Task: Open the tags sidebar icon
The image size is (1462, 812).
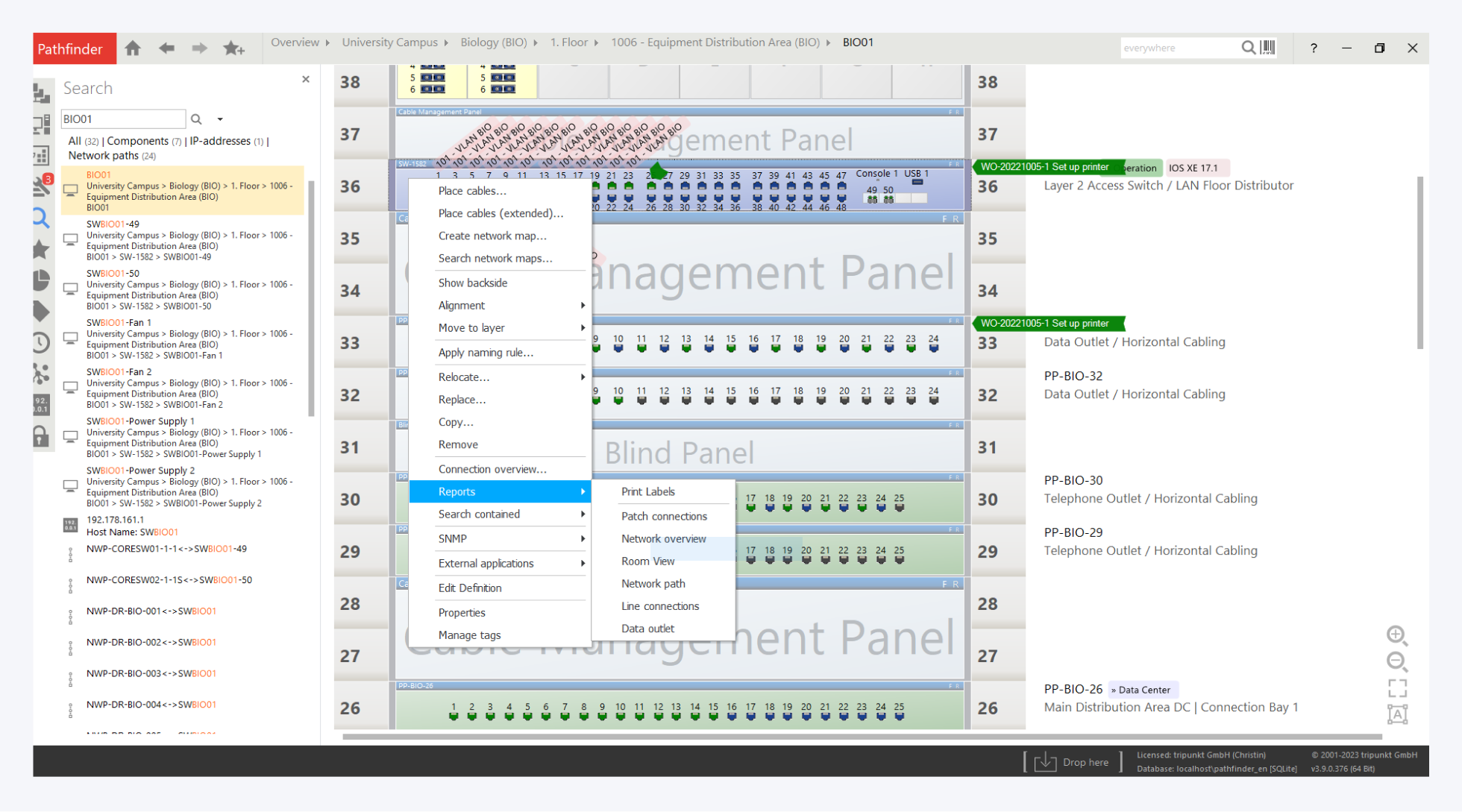Action: [42, 311]
